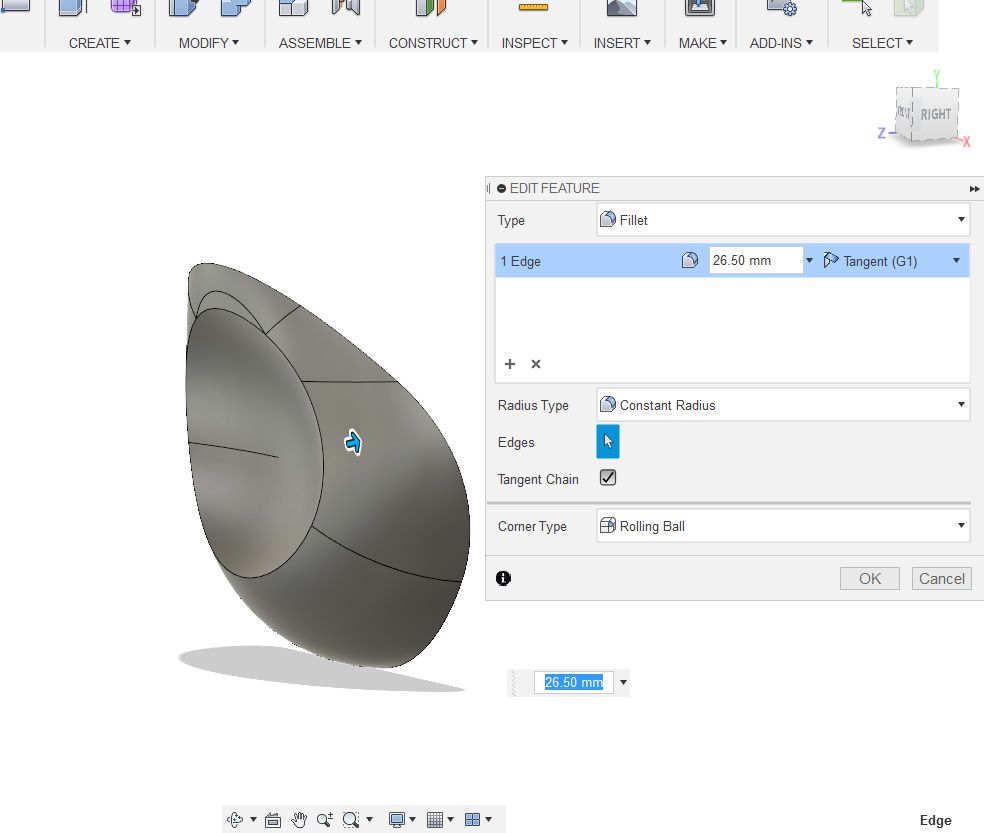Open the radius value dropdown arrow in the Edge row
The image size is (984, 833).
810,261
